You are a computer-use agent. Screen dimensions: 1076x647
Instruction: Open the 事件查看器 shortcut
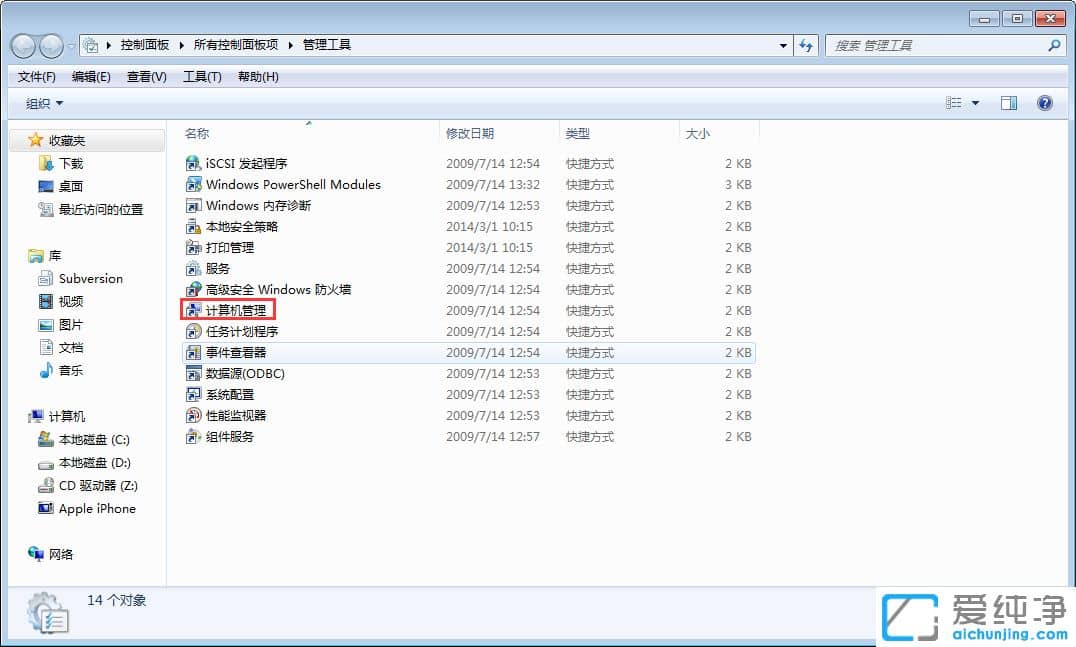(x=228, y=352)
